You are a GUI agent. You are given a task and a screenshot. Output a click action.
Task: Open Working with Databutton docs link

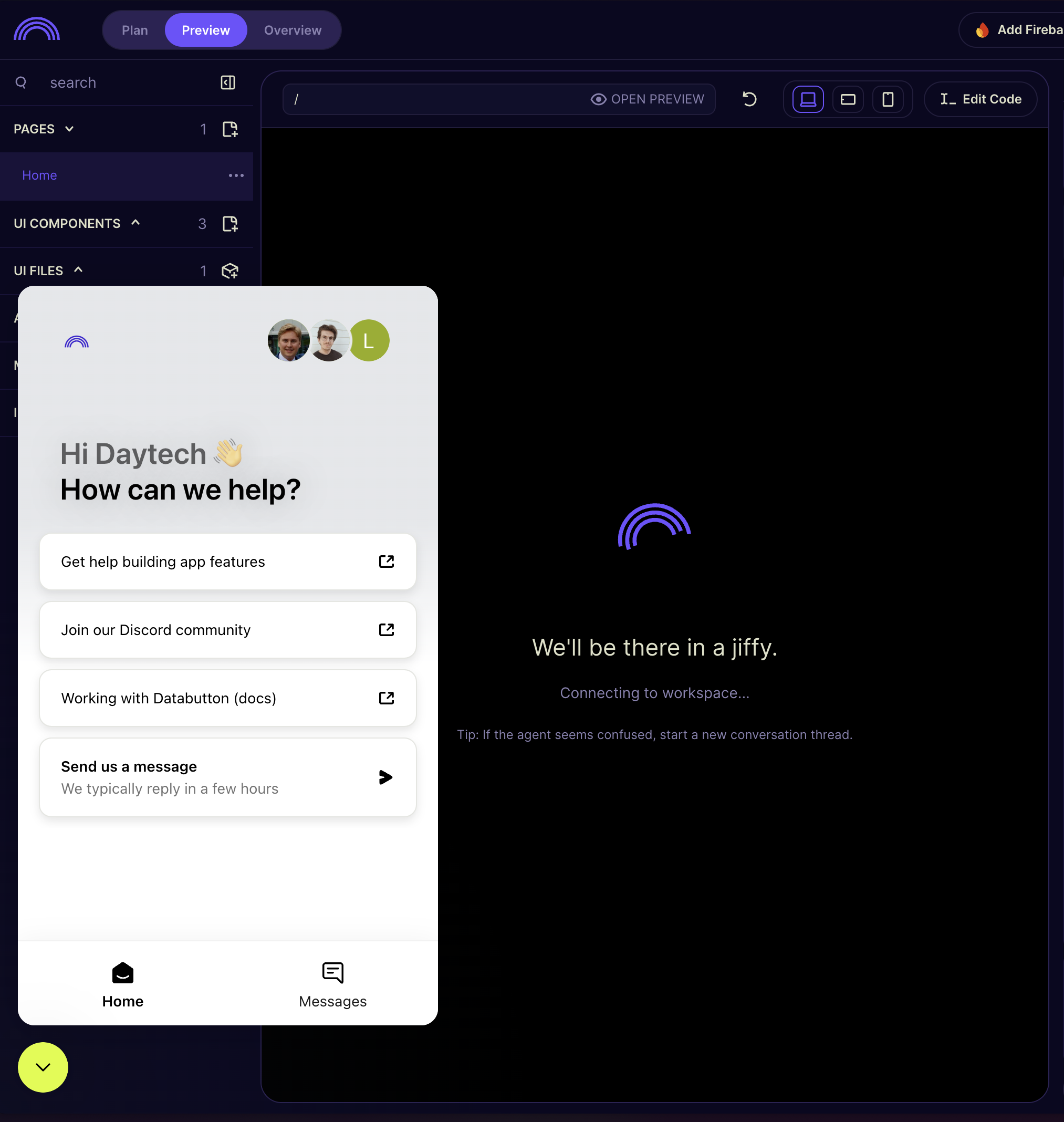coord(227,698)
